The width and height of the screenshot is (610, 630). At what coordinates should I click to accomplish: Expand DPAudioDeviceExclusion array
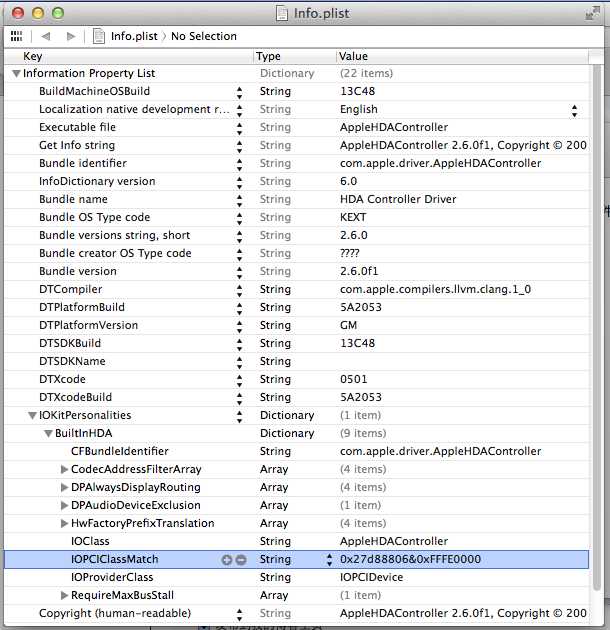tap(64, 505)
